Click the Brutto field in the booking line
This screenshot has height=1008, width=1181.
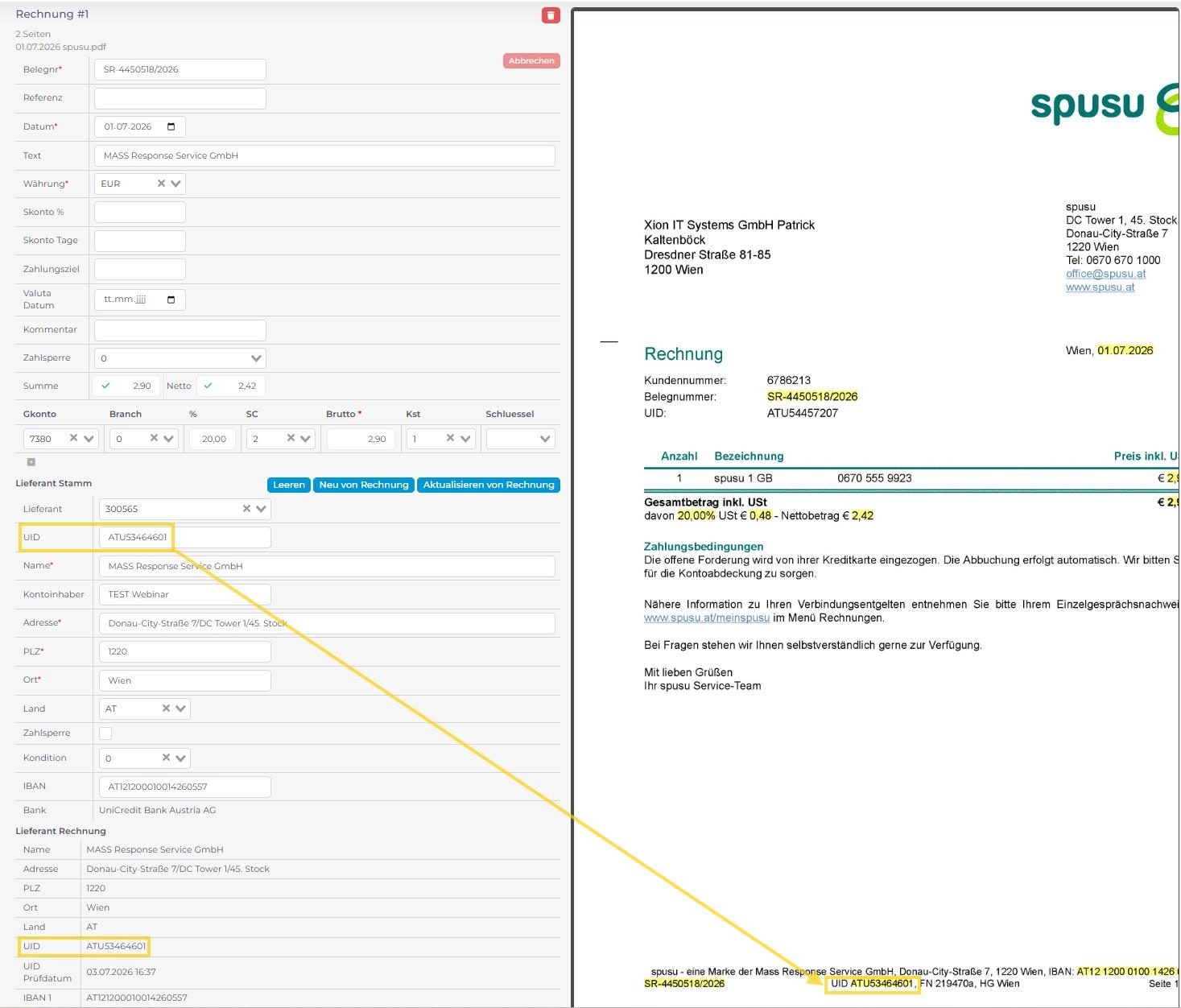click(x=359, y=439)
